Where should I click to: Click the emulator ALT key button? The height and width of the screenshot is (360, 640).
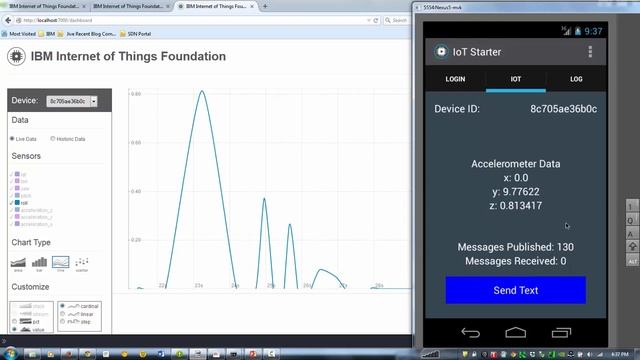pos(632,261)
